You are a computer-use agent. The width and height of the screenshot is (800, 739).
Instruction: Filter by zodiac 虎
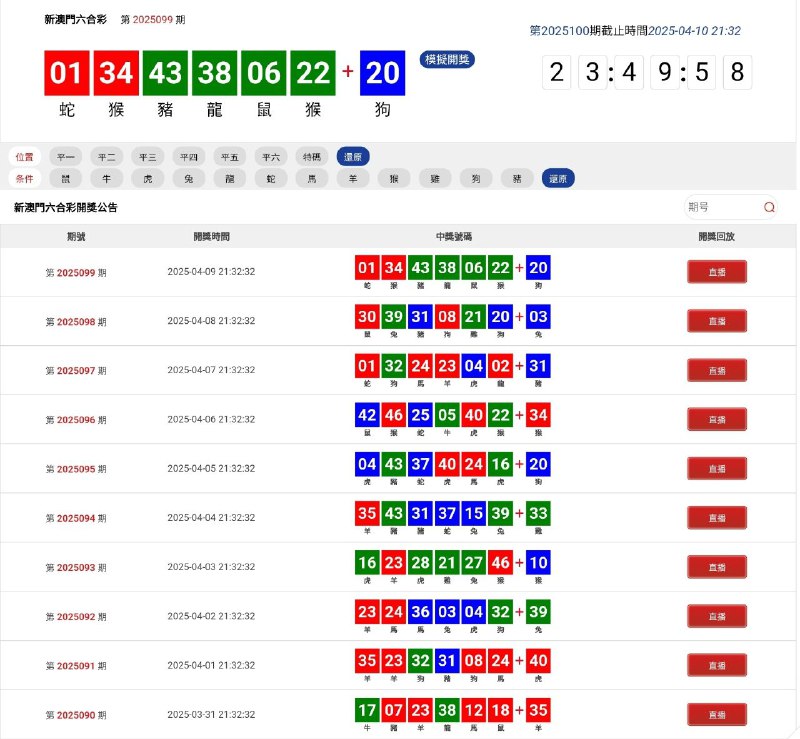(147, 179)
